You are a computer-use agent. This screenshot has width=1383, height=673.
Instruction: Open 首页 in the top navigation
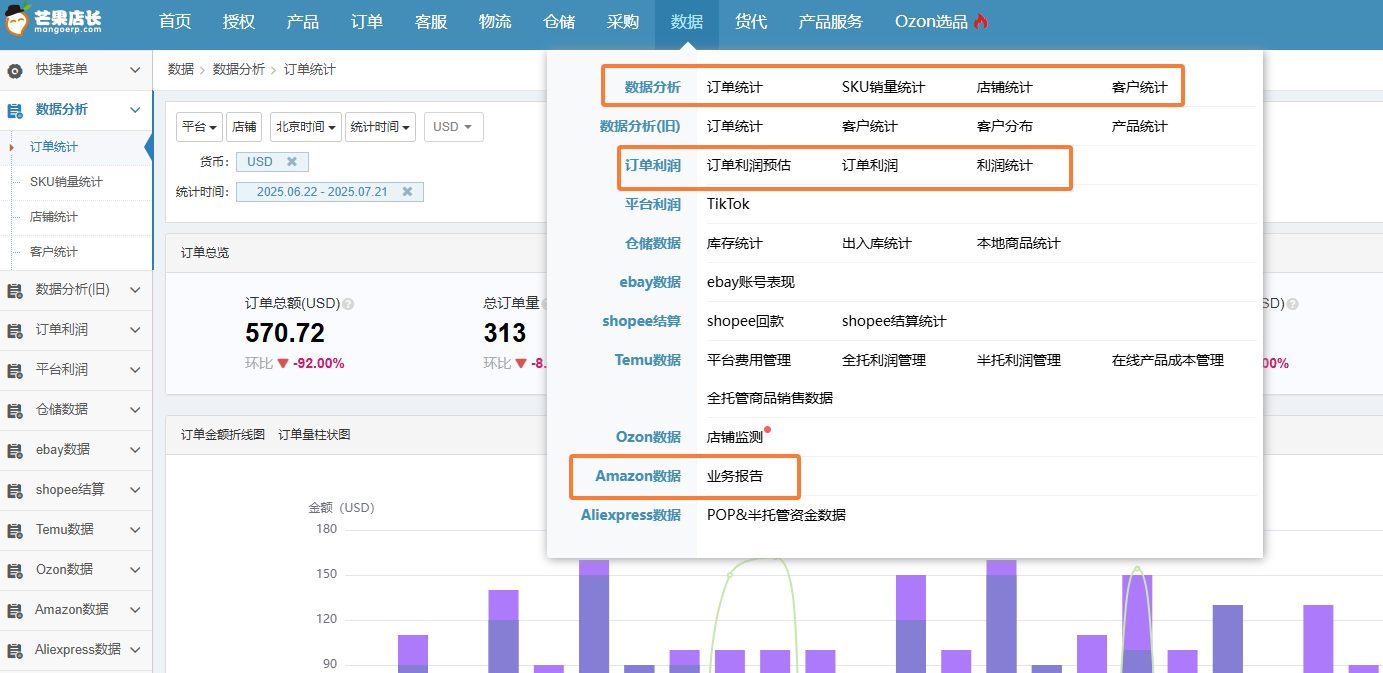pos(175,22)
